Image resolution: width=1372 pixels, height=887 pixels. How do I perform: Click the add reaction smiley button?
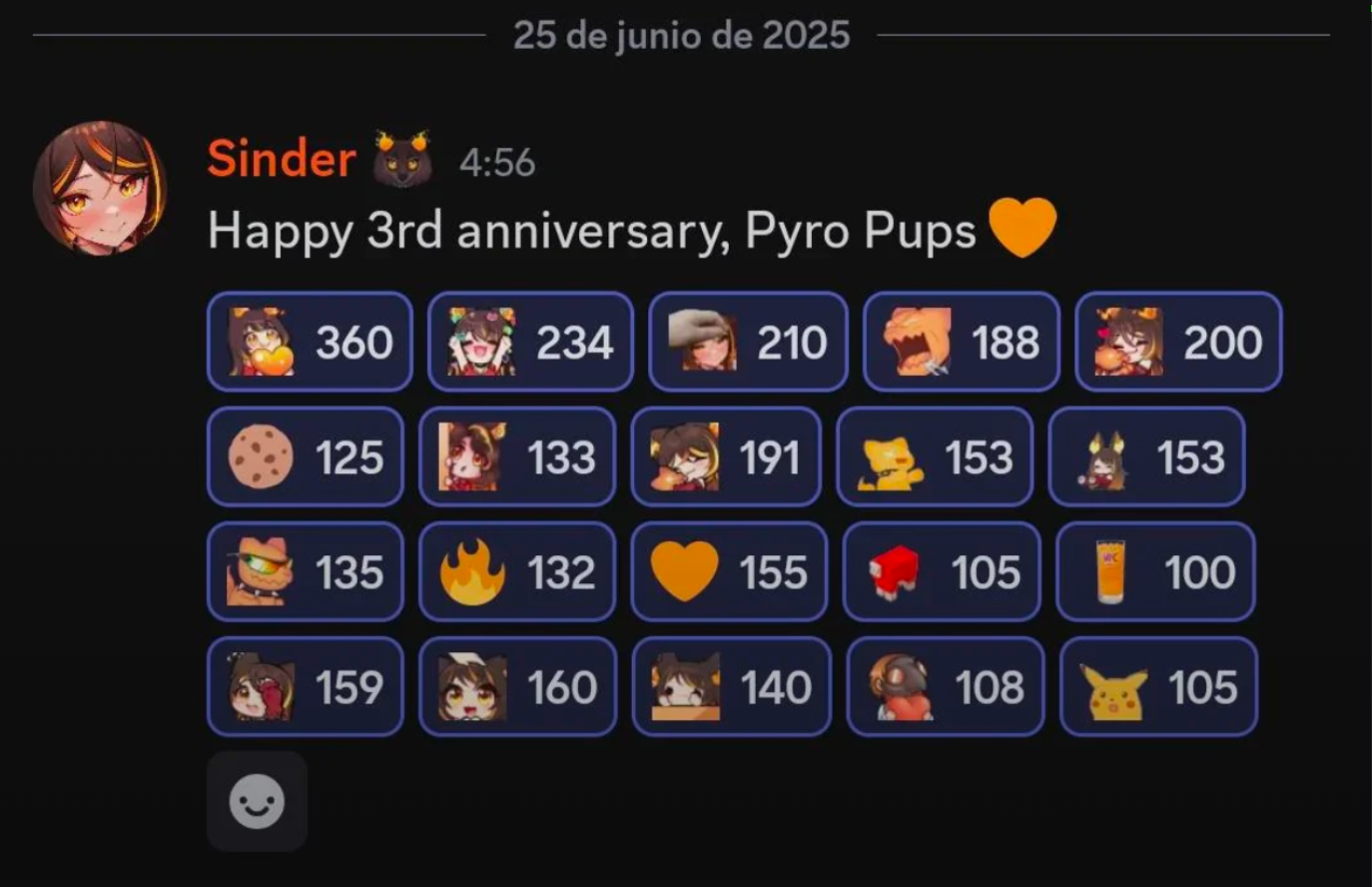(257, 801)
